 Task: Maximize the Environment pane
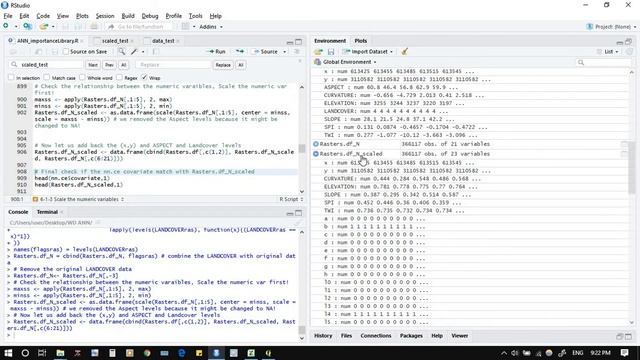tap(629, 42)
